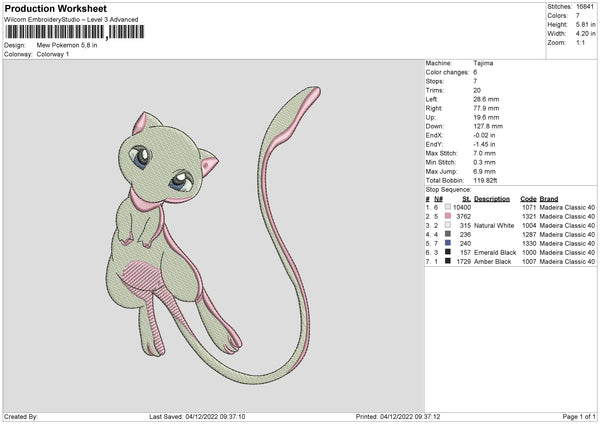
Task: Click the 'Code' column header
Action: pyautogui.click(x=528, y=199)
